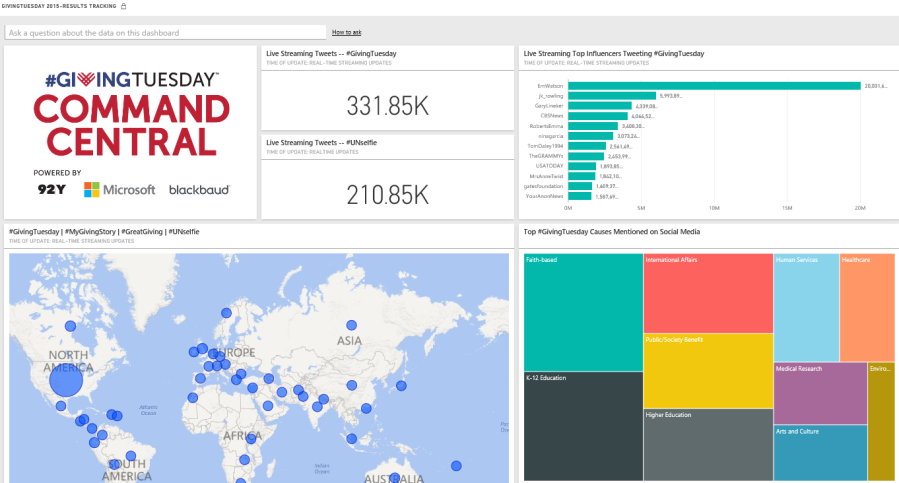Open the 'How to ask' link

347,33
